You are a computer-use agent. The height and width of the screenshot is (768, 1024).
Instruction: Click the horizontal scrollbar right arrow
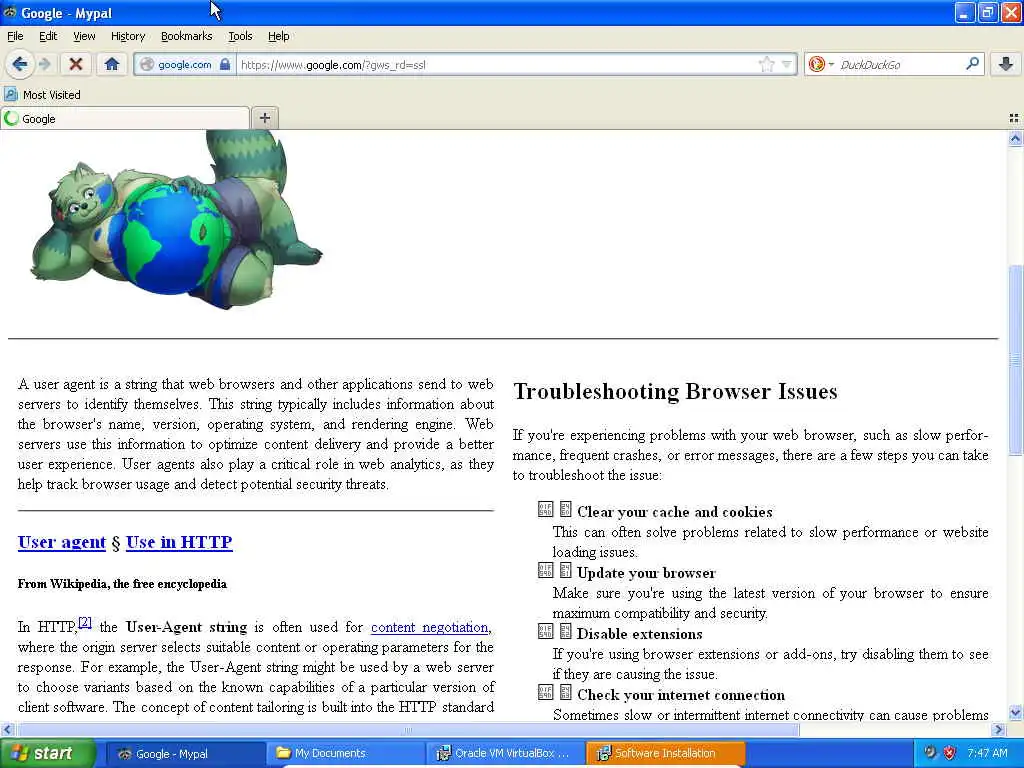click(x=999, y=729)
